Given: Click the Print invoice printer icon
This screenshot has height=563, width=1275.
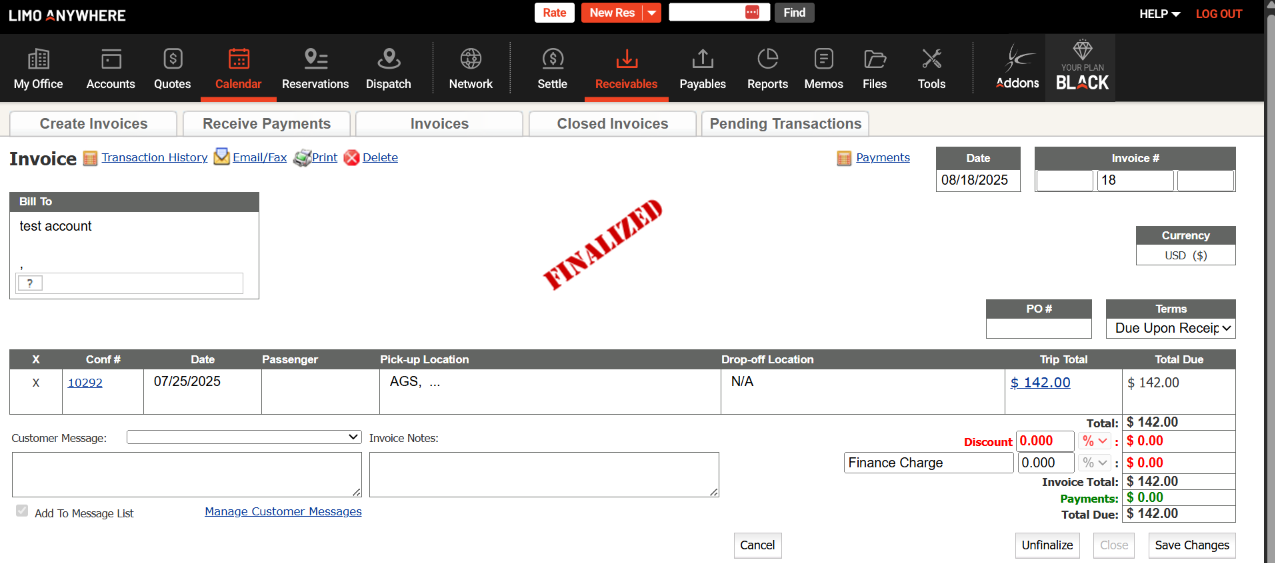Looking at the screenshot, I should click(x=302, y=158).
